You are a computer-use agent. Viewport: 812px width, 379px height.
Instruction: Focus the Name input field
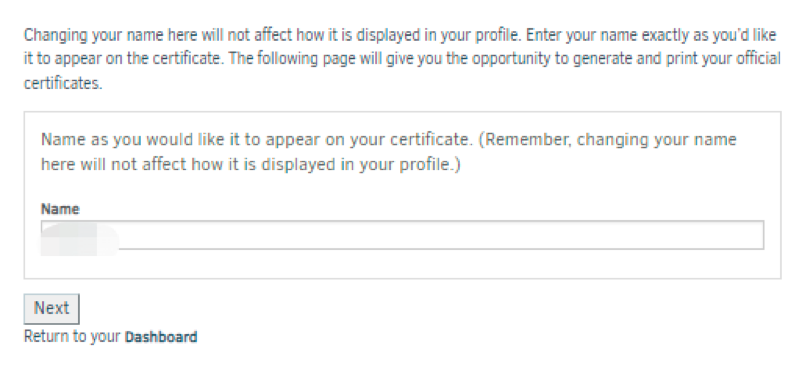402,235
